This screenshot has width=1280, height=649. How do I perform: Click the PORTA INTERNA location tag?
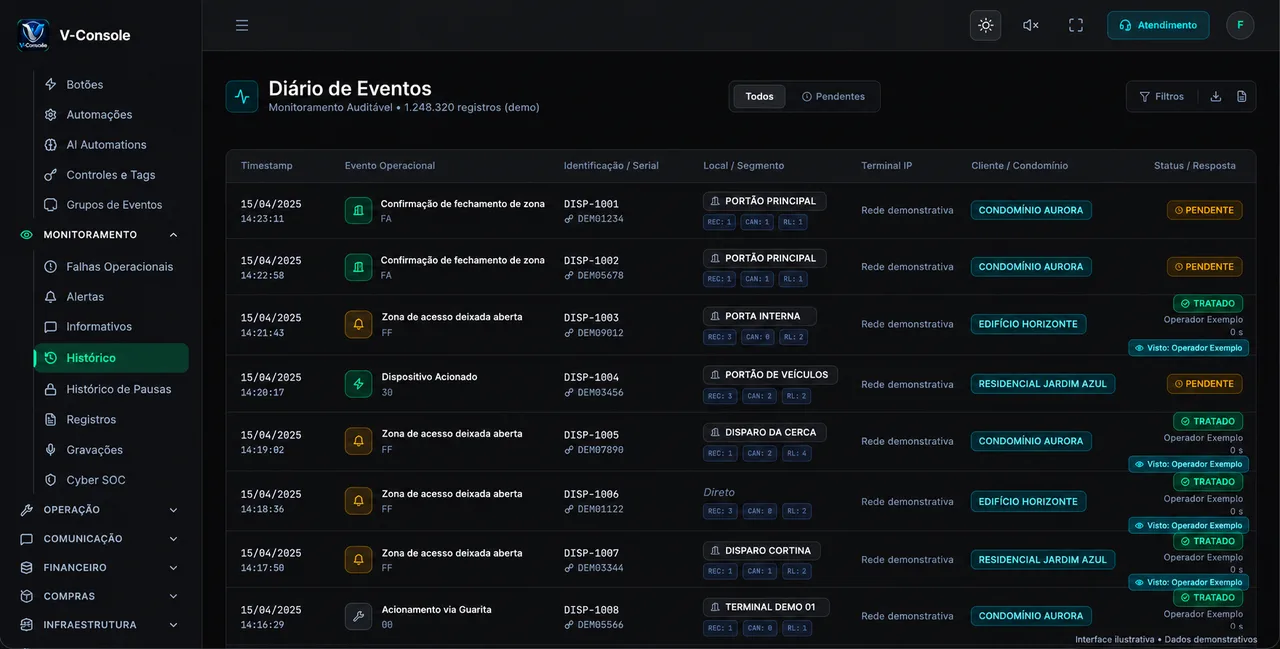[x=760, y=316]
